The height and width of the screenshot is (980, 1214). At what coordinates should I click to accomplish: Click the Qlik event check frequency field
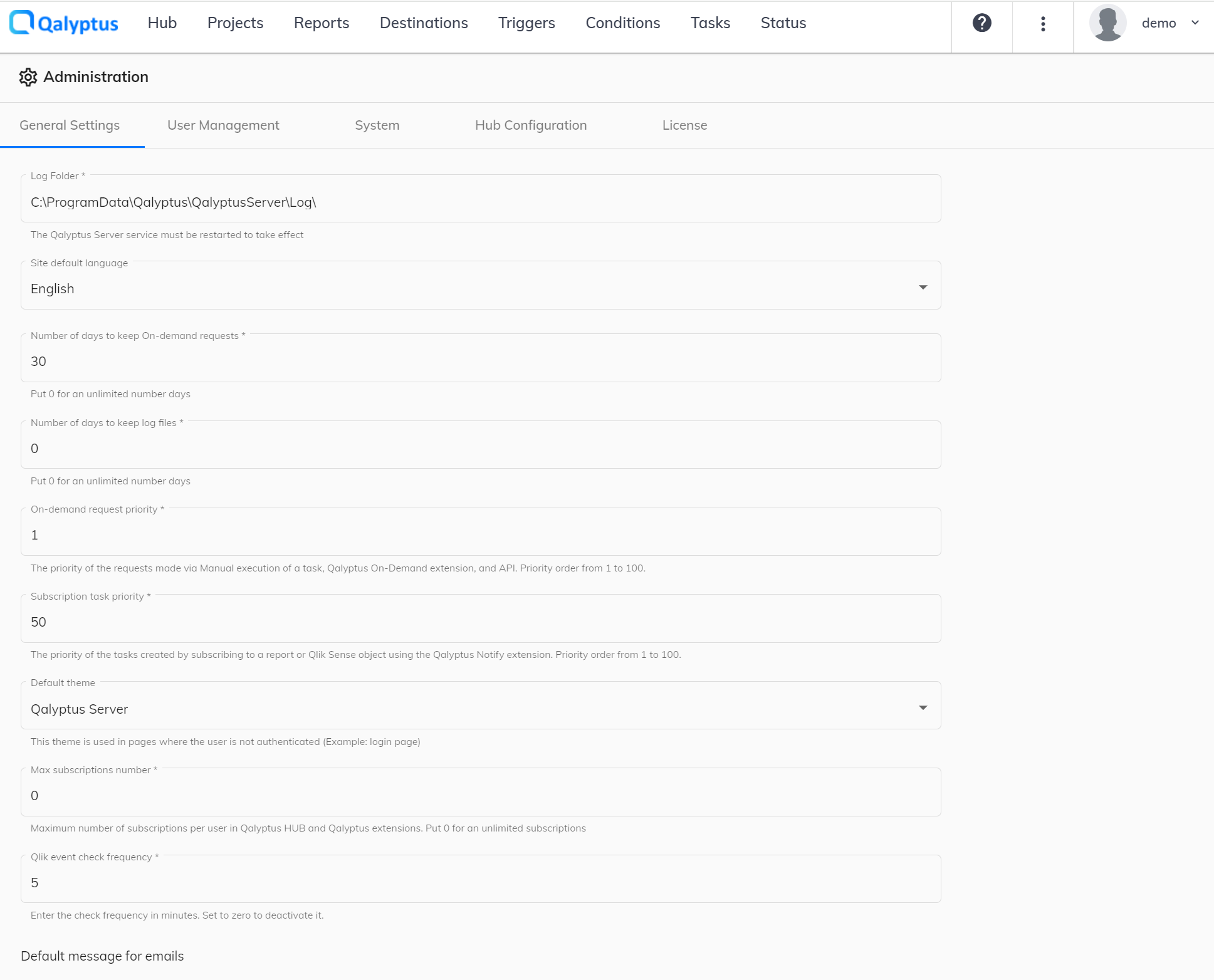tap(480, 882)
